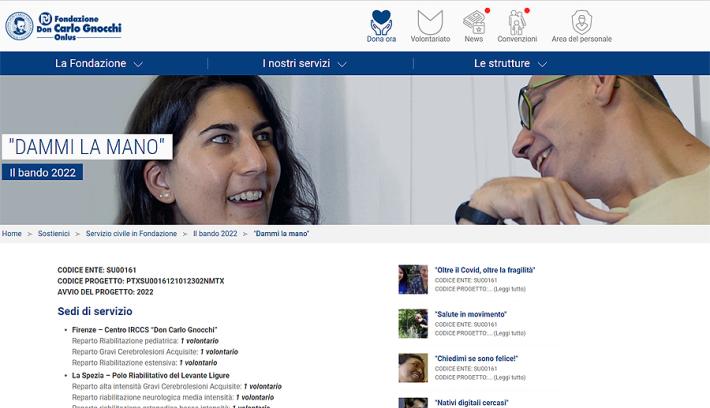
Task: Click Reparto riabilitazione neurologica media intensità line
Action: 173,398
